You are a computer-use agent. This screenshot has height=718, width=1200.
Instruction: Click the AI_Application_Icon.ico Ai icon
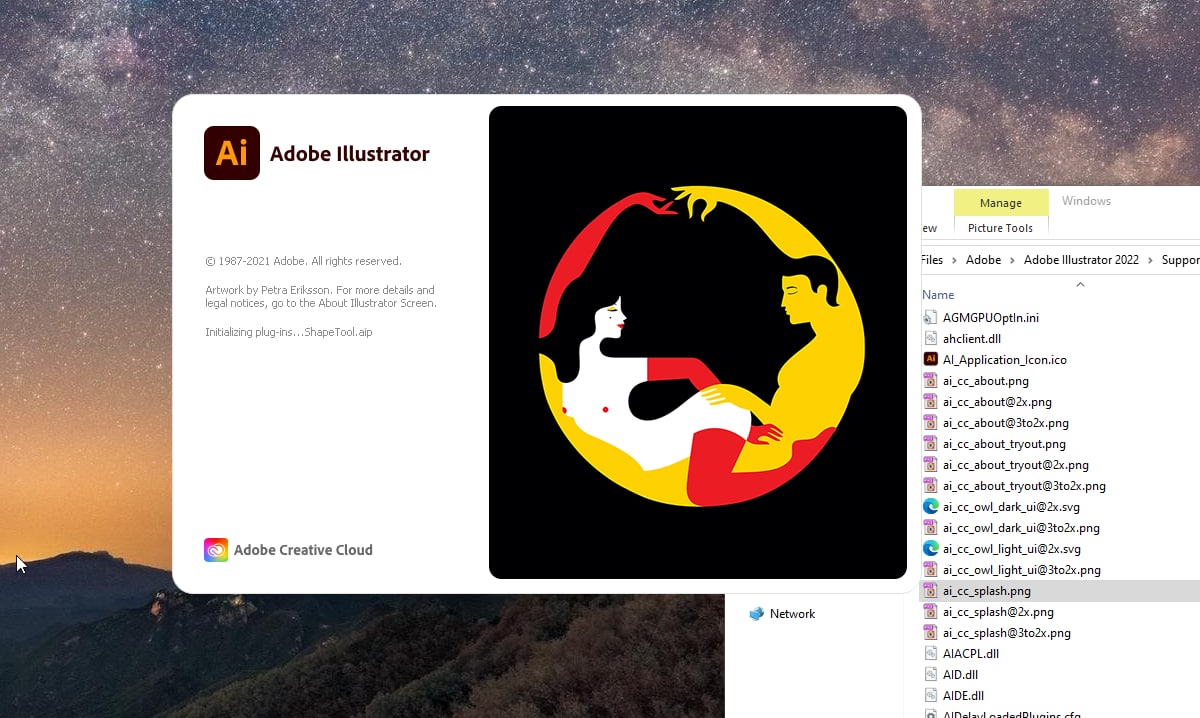(930, 360)
